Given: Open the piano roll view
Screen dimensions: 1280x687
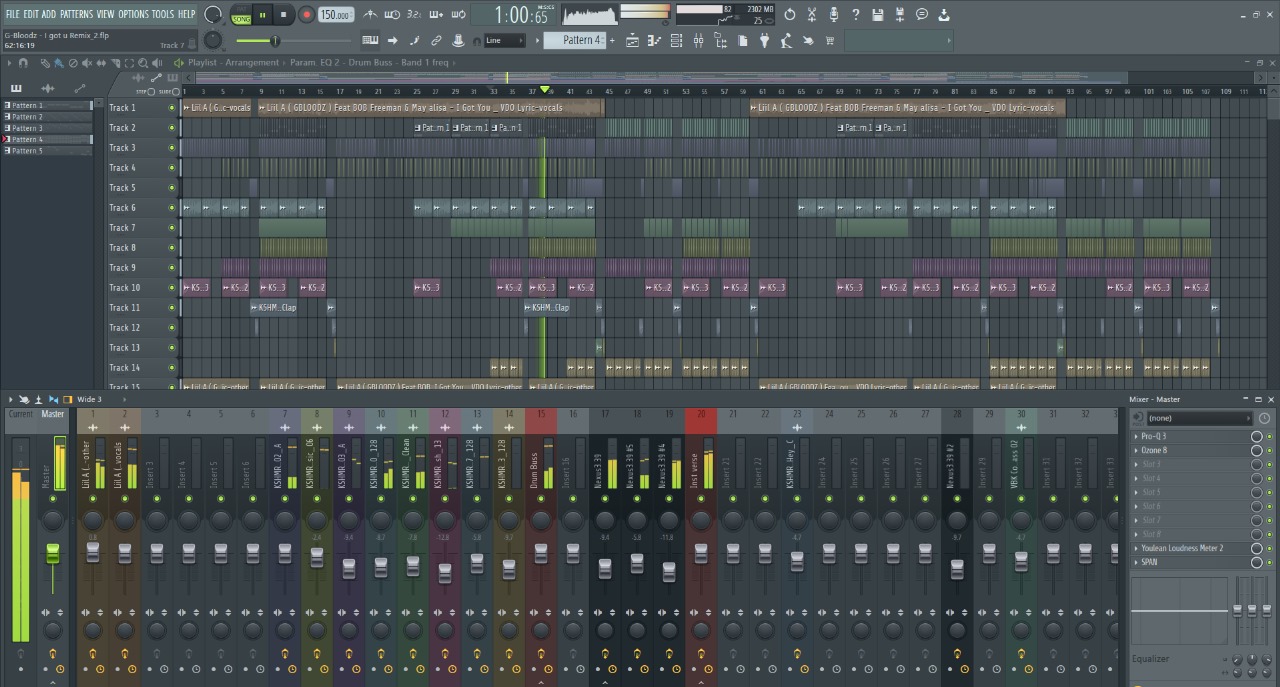Looking at the screenshot, I should 655,41.
